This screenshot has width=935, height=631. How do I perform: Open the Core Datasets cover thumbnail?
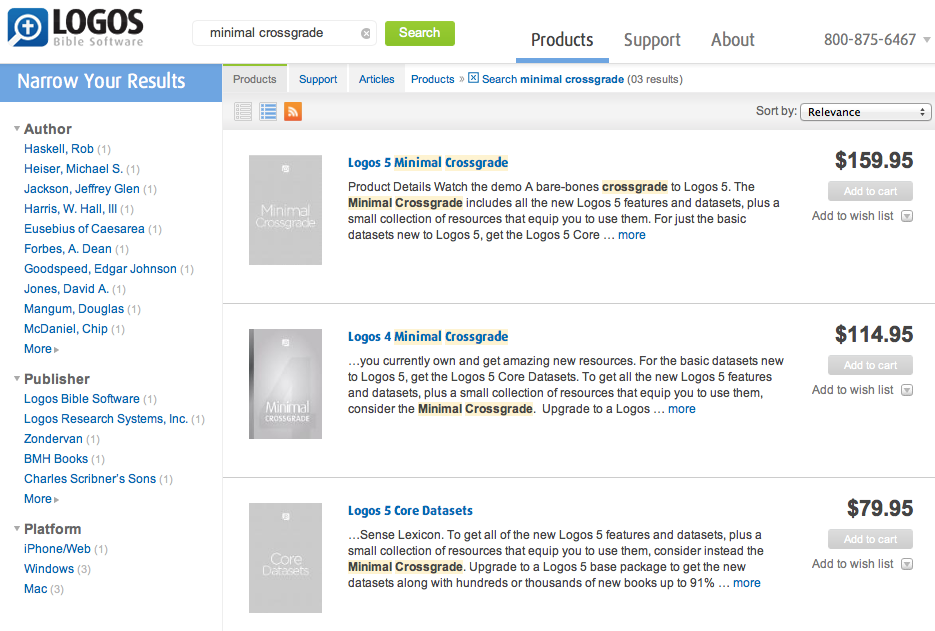point(286,558)
